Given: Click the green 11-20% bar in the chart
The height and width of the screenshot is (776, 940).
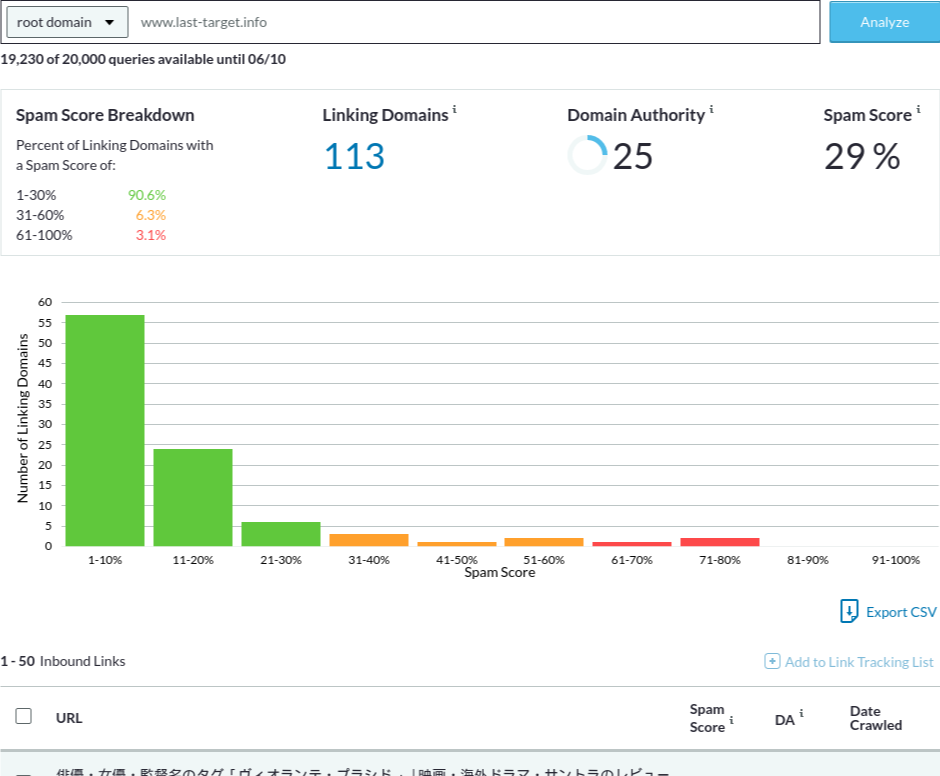Looking at the screenshot, I should click(193, 497).
